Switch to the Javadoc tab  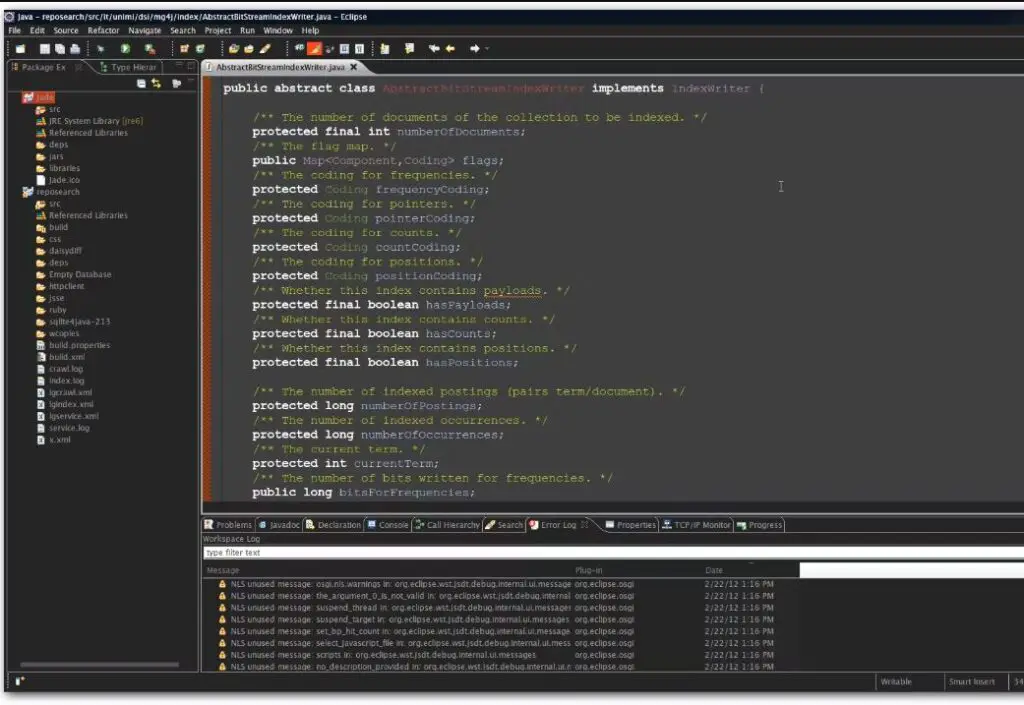click(280, 525)
